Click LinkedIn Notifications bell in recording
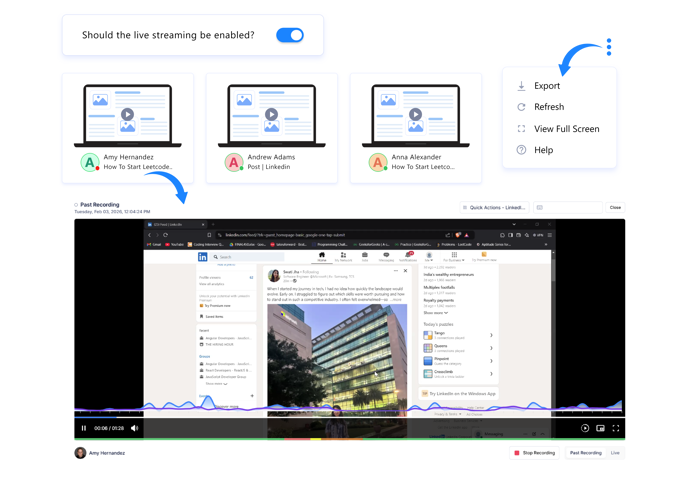This screenshot has width=700, height=488. [408, 257]
